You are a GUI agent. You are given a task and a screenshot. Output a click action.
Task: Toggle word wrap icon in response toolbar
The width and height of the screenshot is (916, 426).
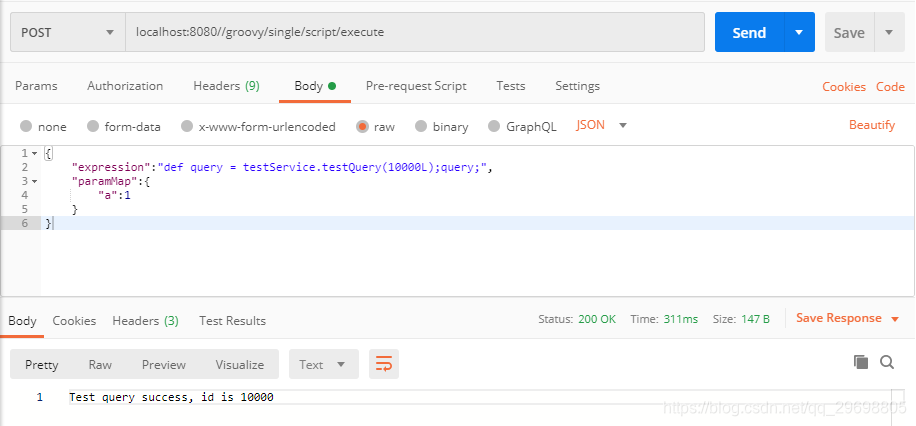[384, 364]
